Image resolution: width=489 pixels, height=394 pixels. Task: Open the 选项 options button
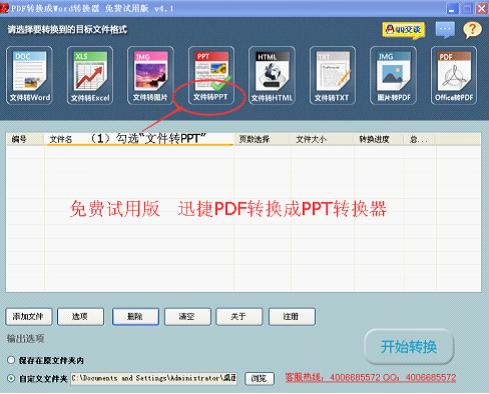click(80, 316)
